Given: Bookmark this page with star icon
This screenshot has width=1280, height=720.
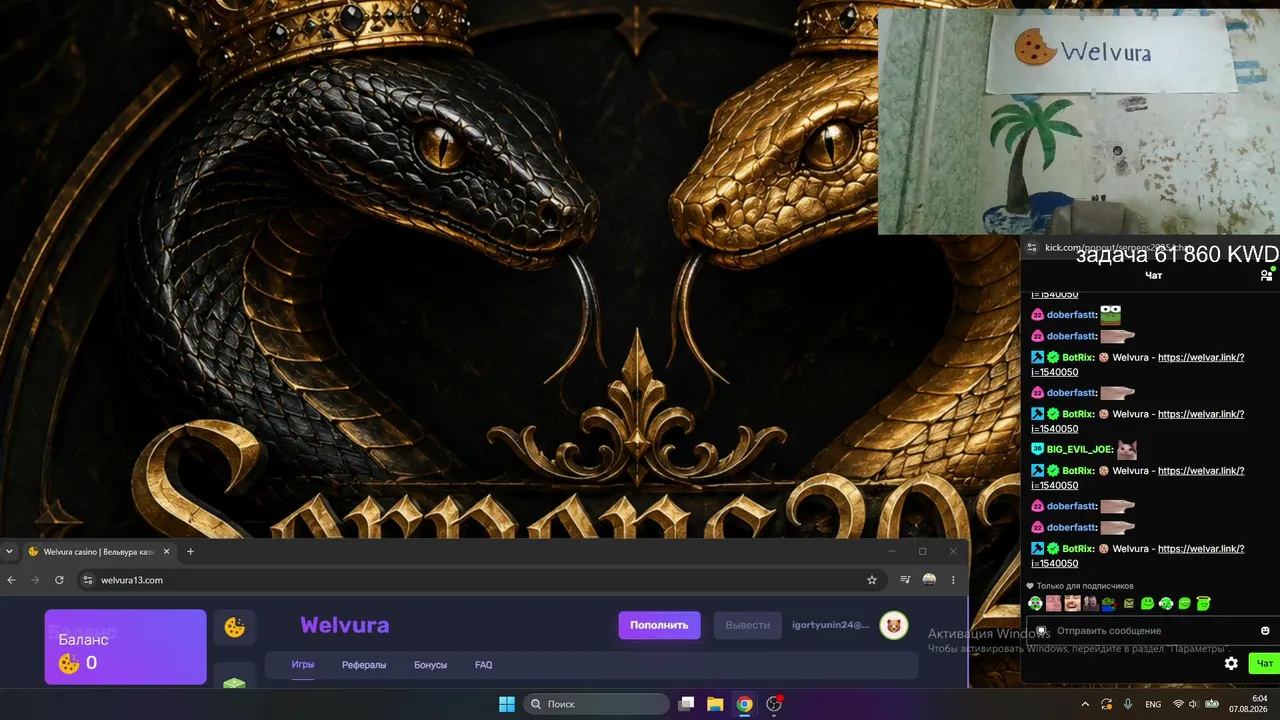Looking at the screenshot, I should 872,580.
